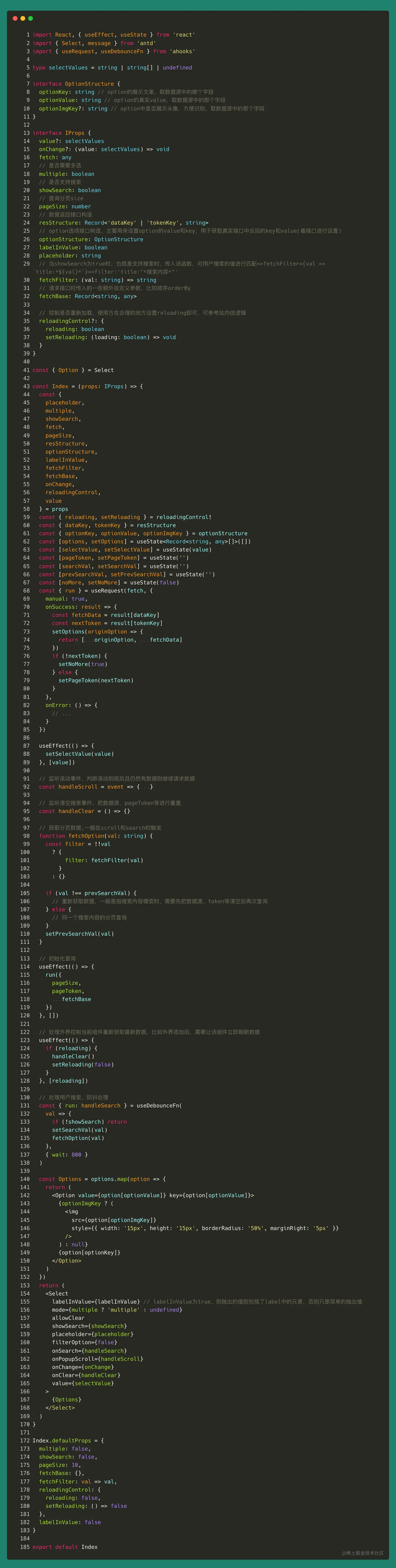The image size is (396, 1568).
Task: Click the 'allowClear' prop line
Action: 68,1318
